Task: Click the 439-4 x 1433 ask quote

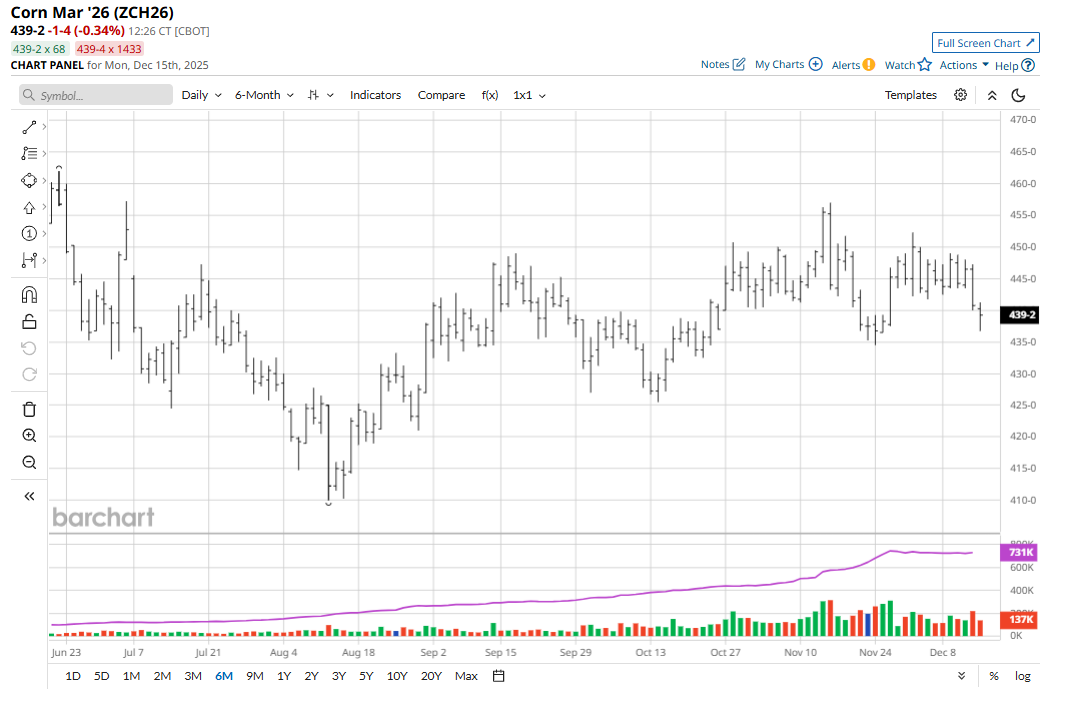Action: pos(109,49)
